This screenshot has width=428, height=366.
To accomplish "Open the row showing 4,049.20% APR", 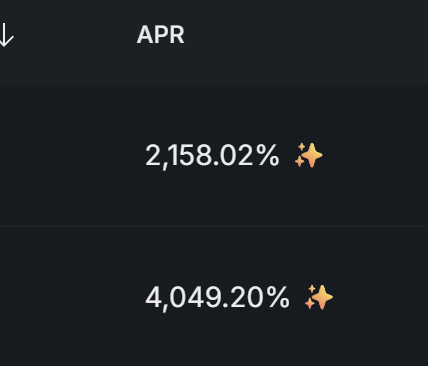I will (x=214, y=296).
